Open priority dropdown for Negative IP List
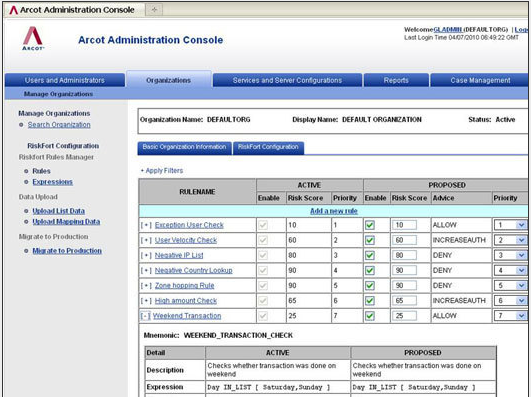The image size is (531, 397). coord(510,255)
